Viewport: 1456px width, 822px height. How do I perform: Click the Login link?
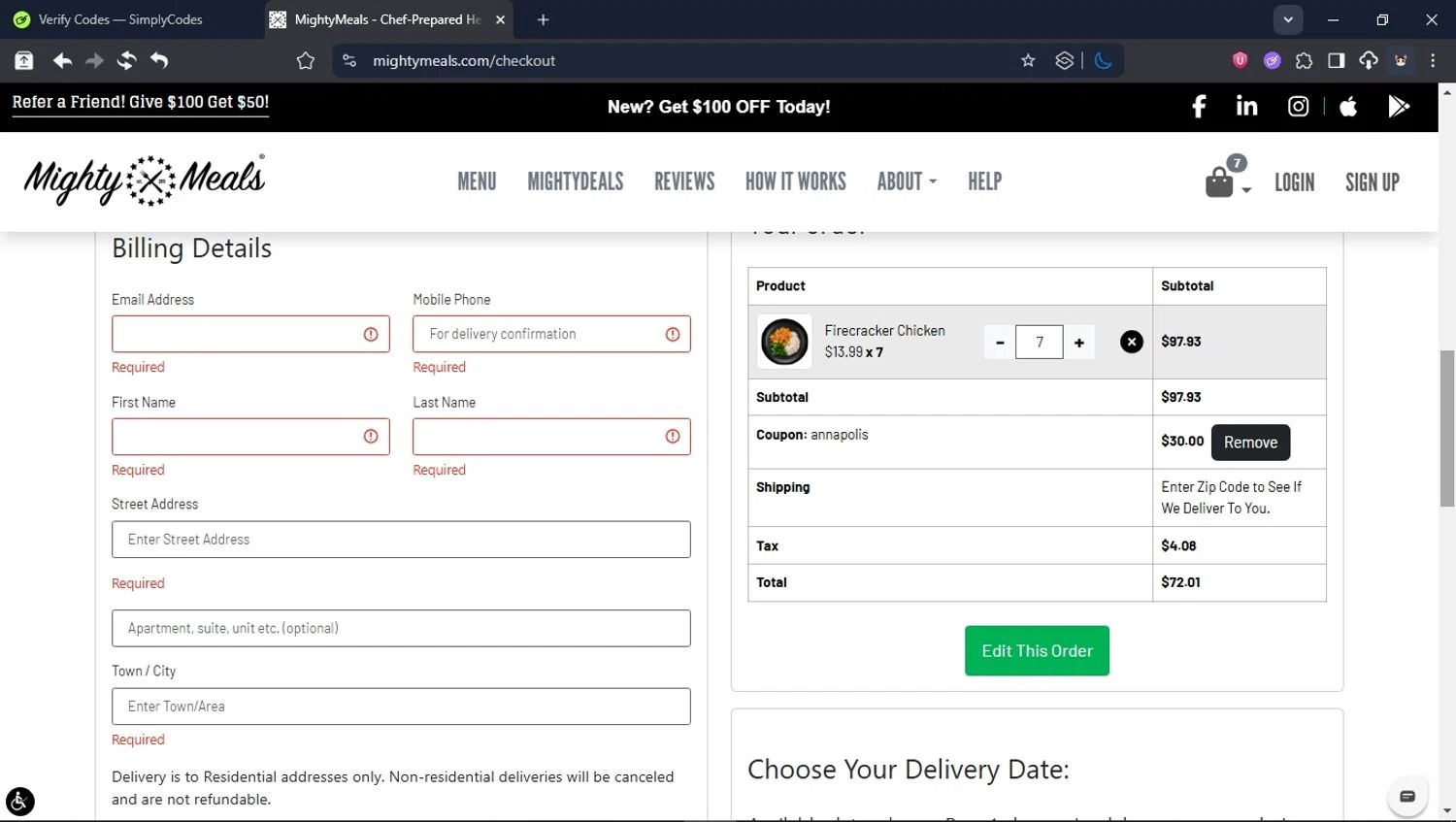[1295, 182]
